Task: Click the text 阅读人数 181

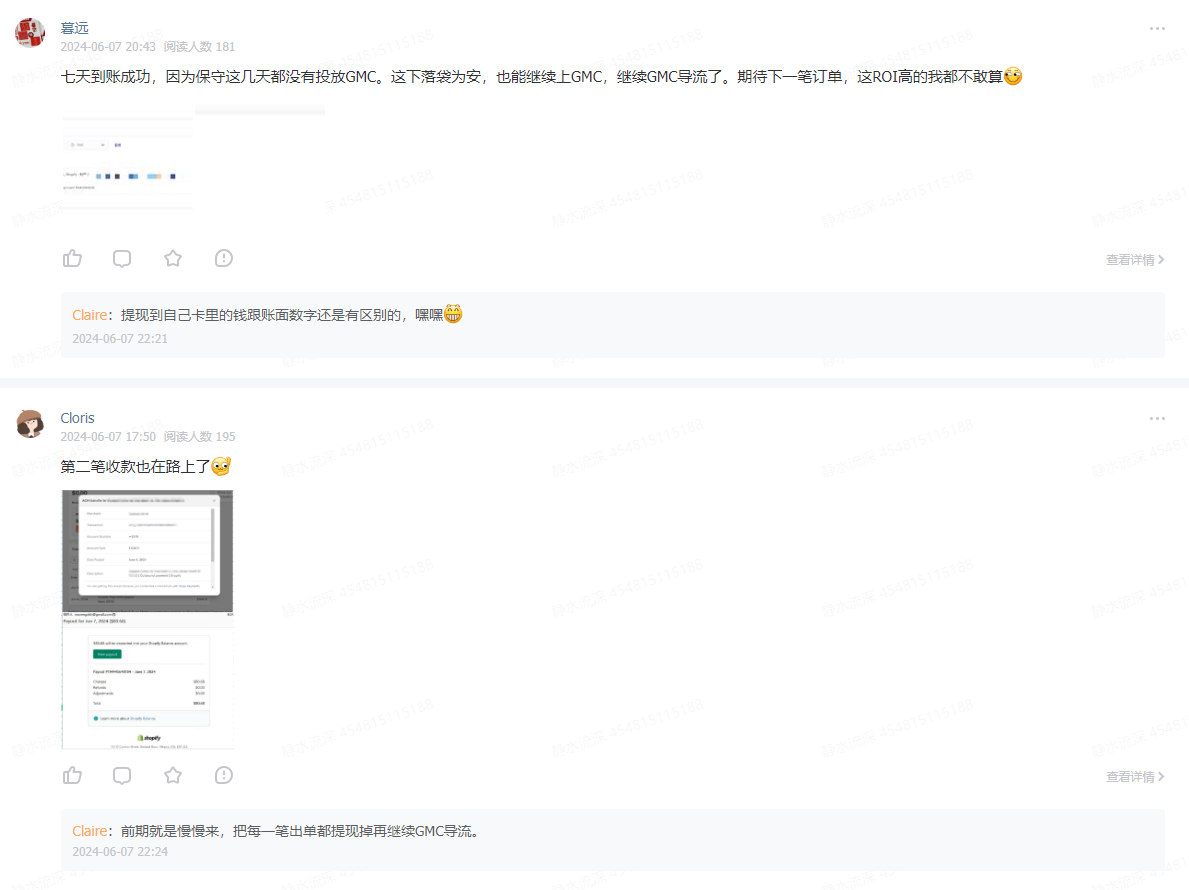Action: tap(199, 47)
